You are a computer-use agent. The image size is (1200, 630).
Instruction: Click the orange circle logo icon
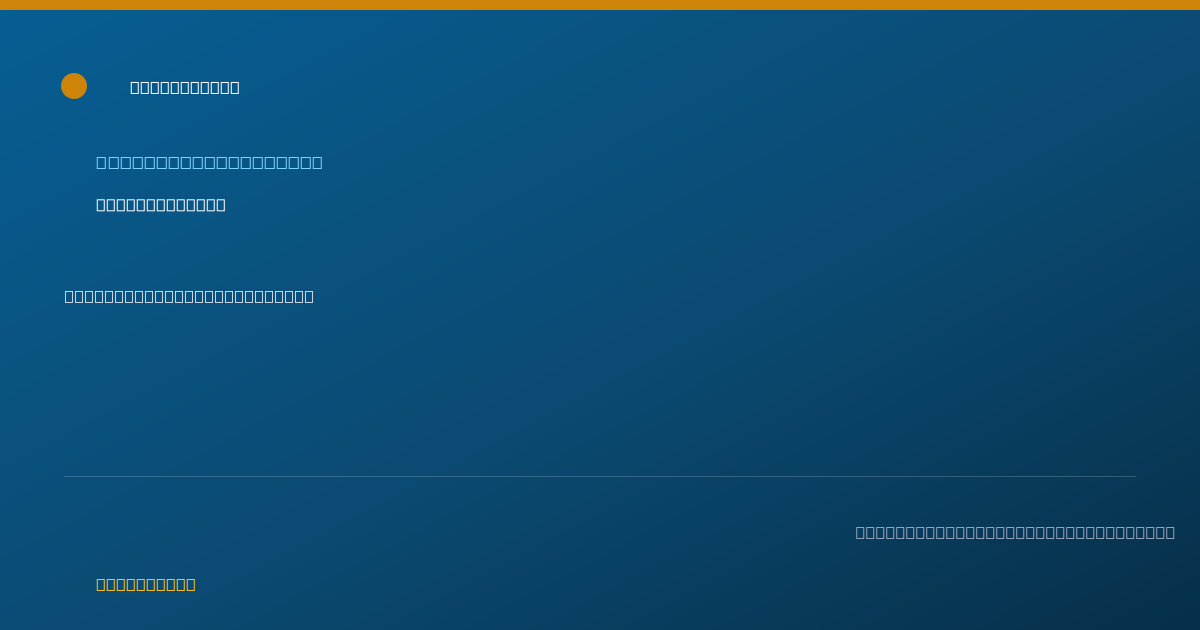[74, 86]
